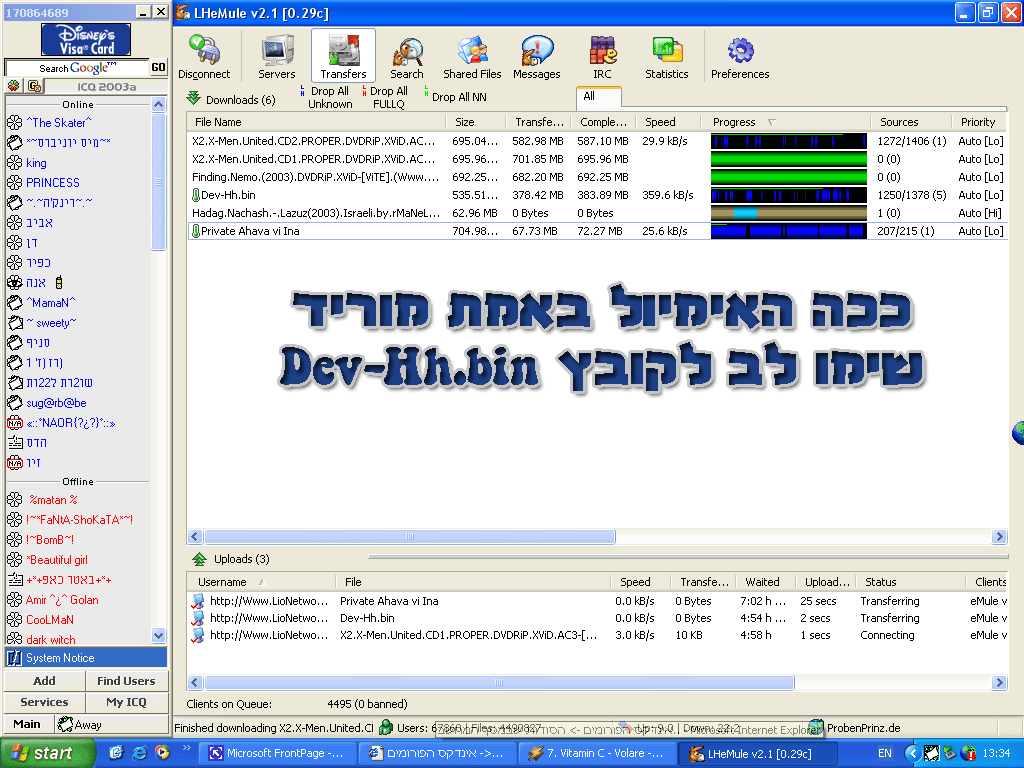Image resolution: width=1024 pixels, height=768 pixels.
Task: Click the Find Users button in ICQ
Action: (x=126, y=680)
